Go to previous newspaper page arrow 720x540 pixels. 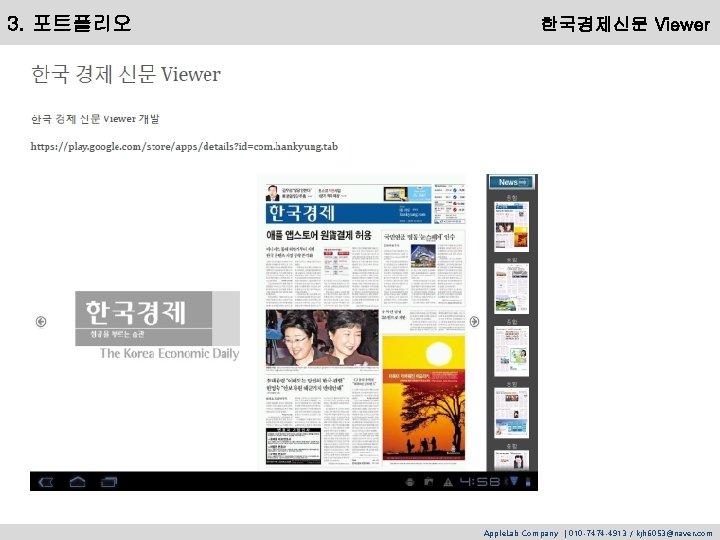(x=41, y=321)
